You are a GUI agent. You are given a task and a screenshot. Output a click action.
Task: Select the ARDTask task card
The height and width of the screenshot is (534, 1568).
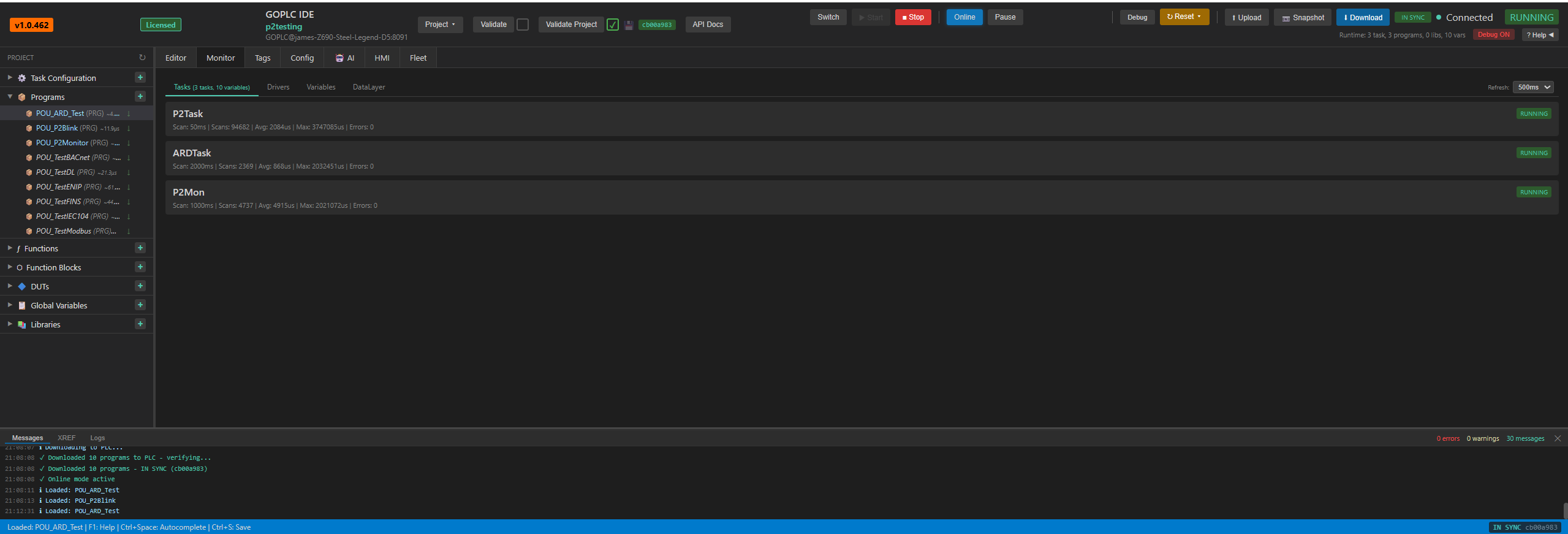(x=862, y=158)
